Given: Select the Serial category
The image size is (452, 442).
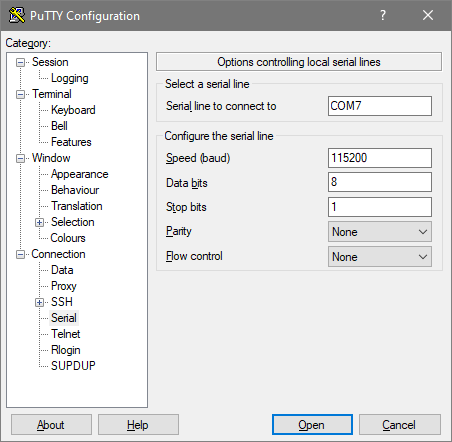Looking at the screenshot, I should (x=64, y=318).
